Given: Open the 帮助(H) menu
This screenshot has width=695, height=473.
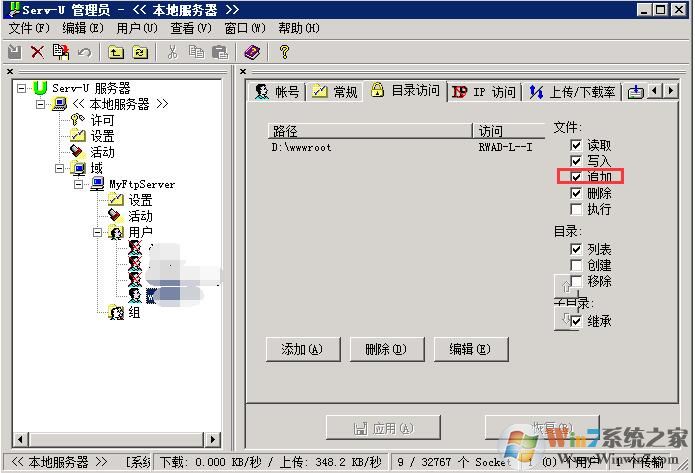Looking at the screenshot, I should click(299, 28).
